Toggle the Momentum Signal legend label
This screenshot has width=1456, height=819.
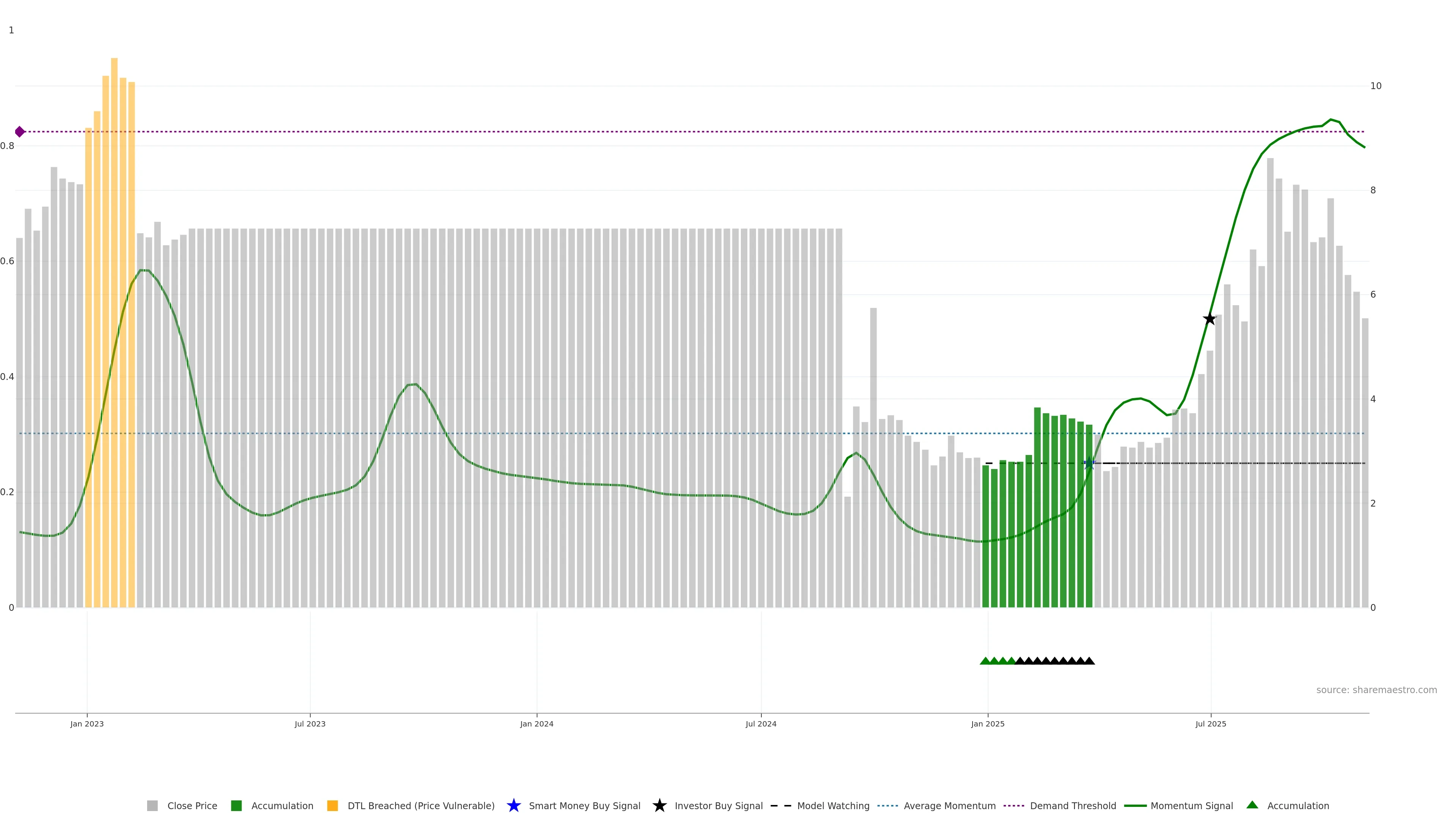[x=1191, y=805]
